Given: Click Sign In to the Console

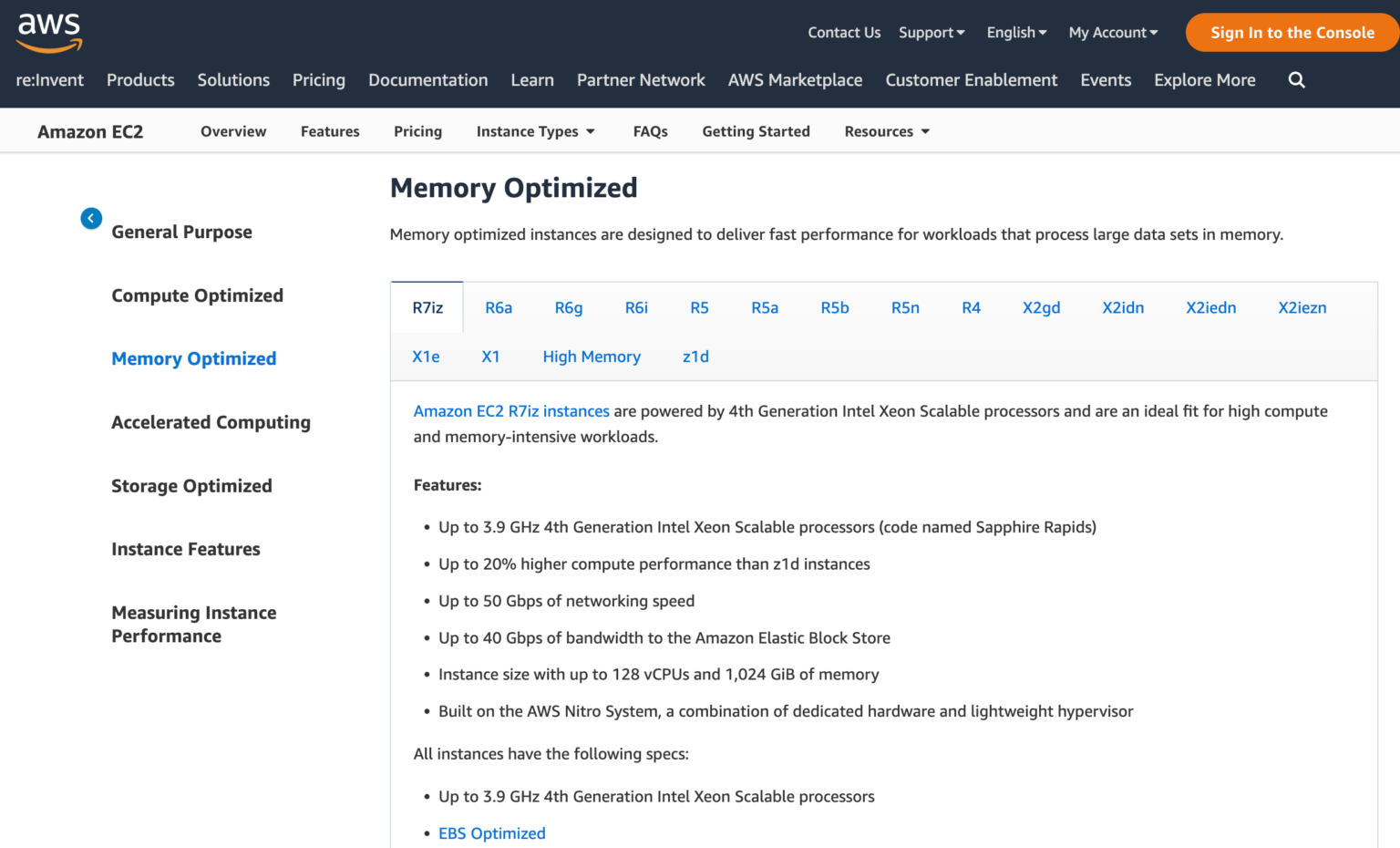Looking at the screenshot, I should (1291, 32).
